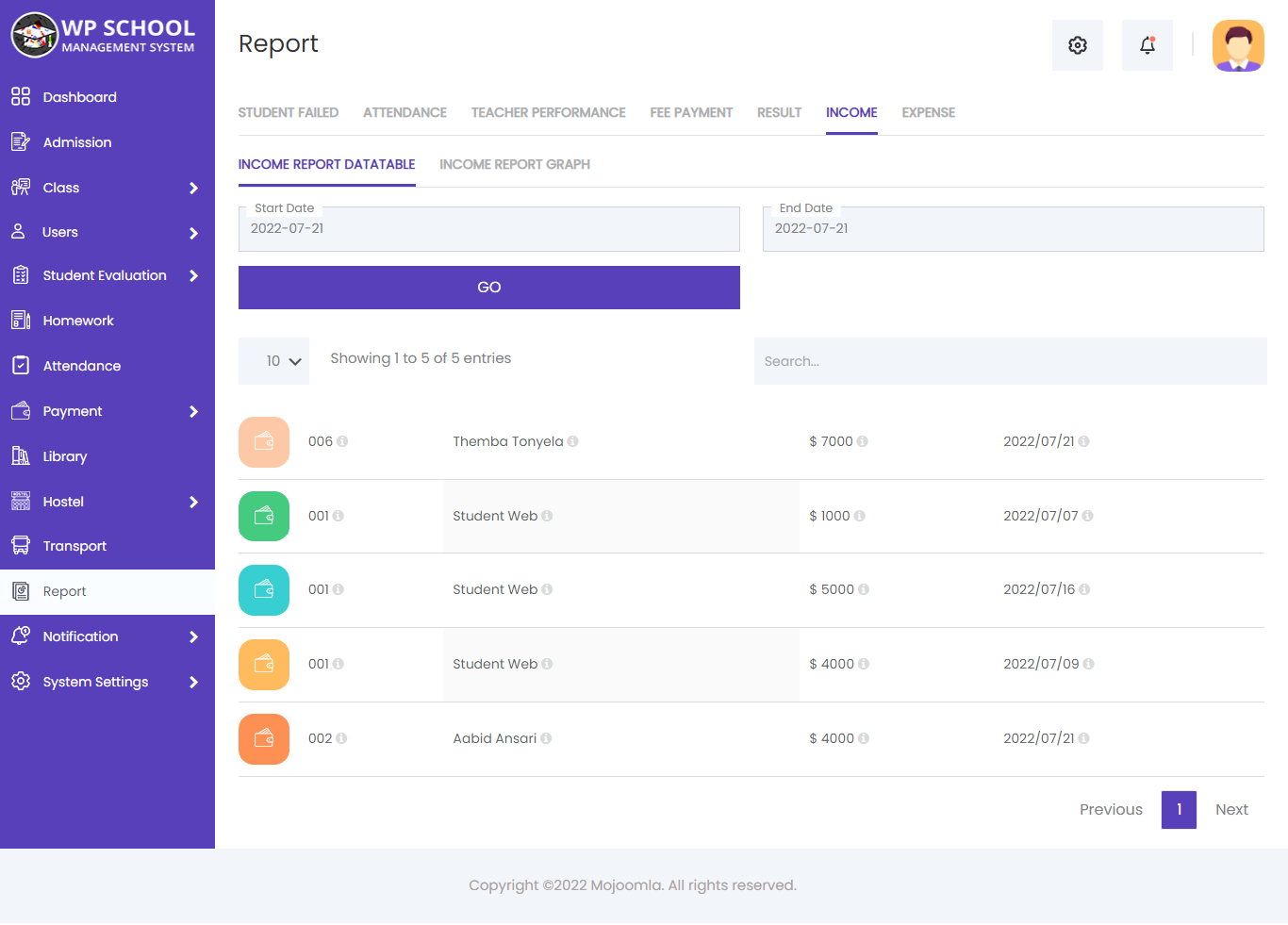The image size is (1288, 925).
Task: Expand the System Settings chevron
Action: (x=193, y=682)
